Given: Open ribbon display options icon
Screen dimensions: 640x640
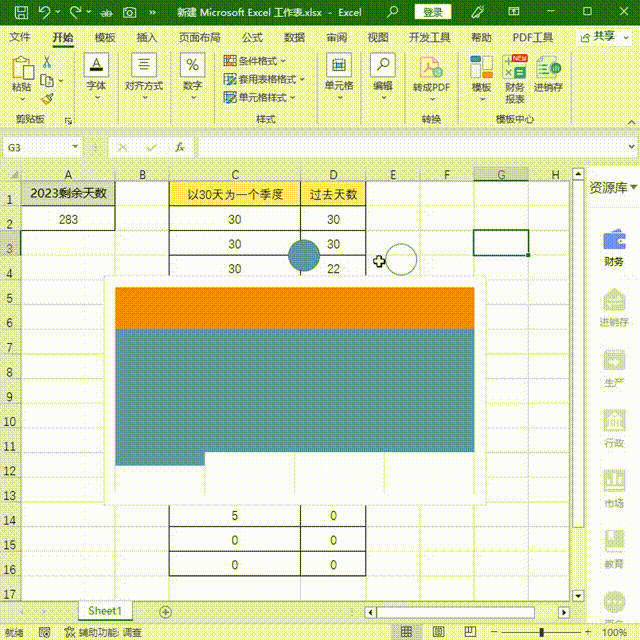Looking at the screenshot, I should 514,11.
